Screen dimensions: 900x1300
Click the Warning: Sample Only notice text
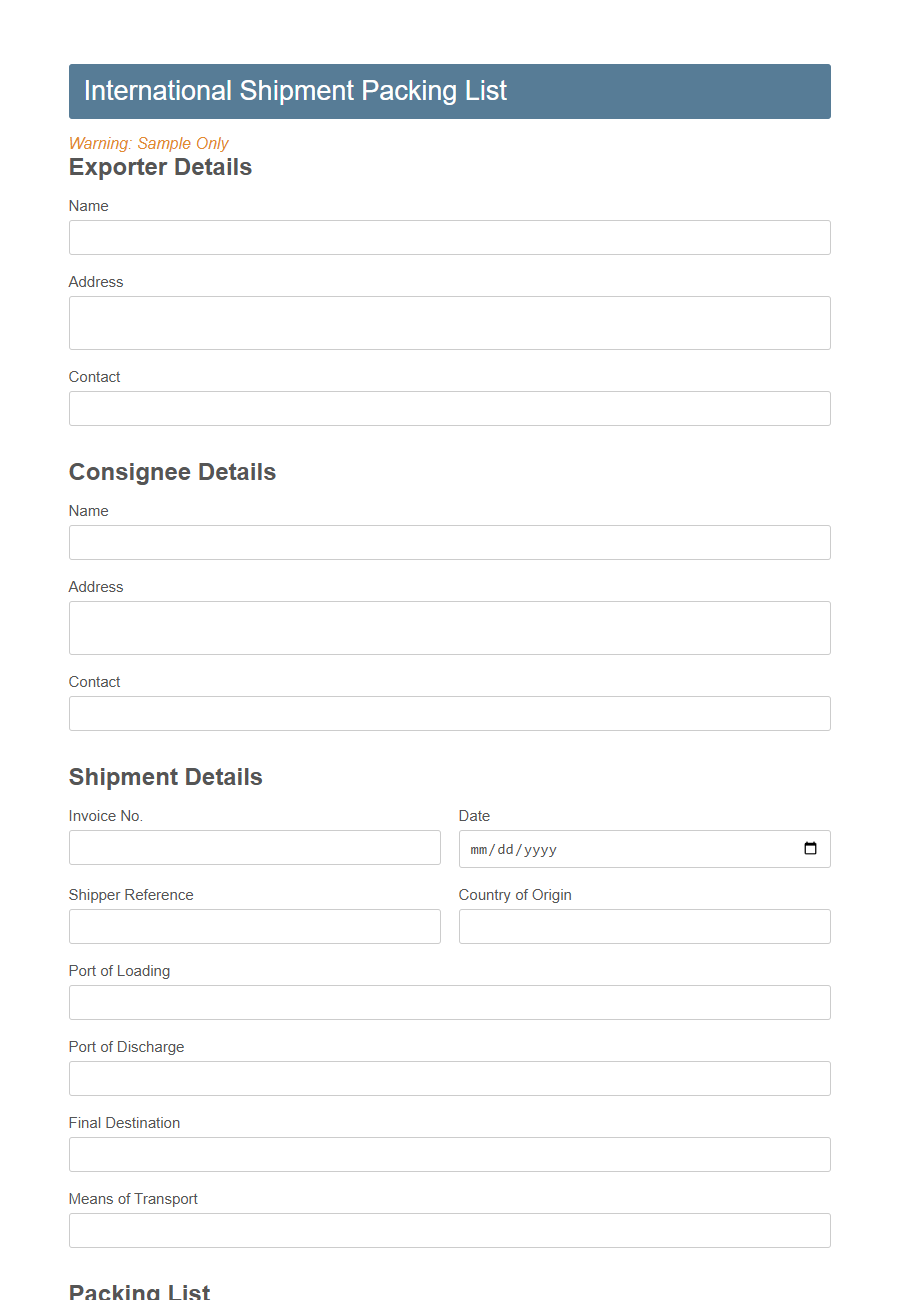(x=148, y=143)
